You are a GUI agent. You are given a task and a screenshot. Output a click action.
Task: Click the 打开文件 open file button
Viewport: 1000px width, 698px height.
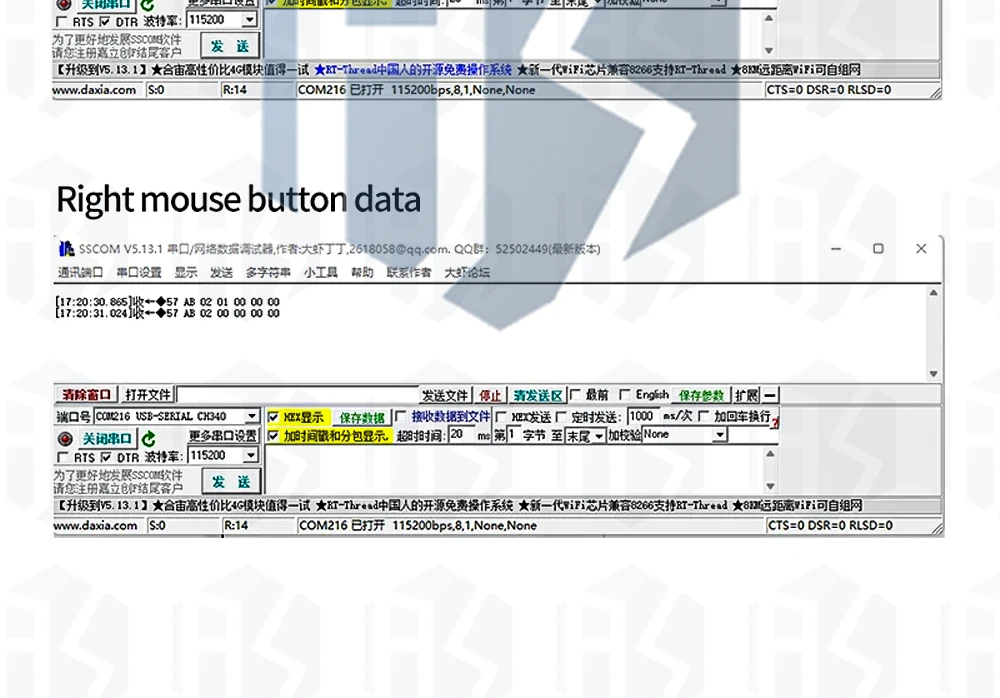(x=148, y=395)
